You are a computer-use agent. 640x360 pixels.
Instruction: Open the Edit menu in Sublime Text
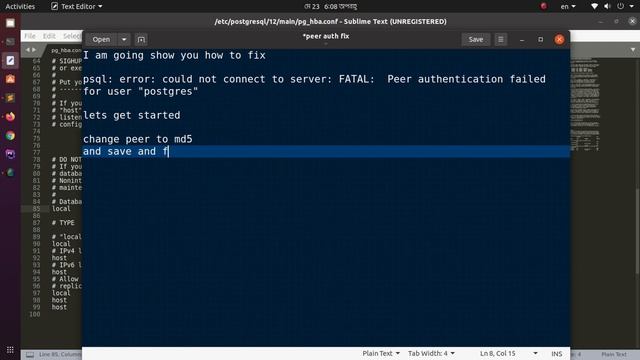coord(49,36)
